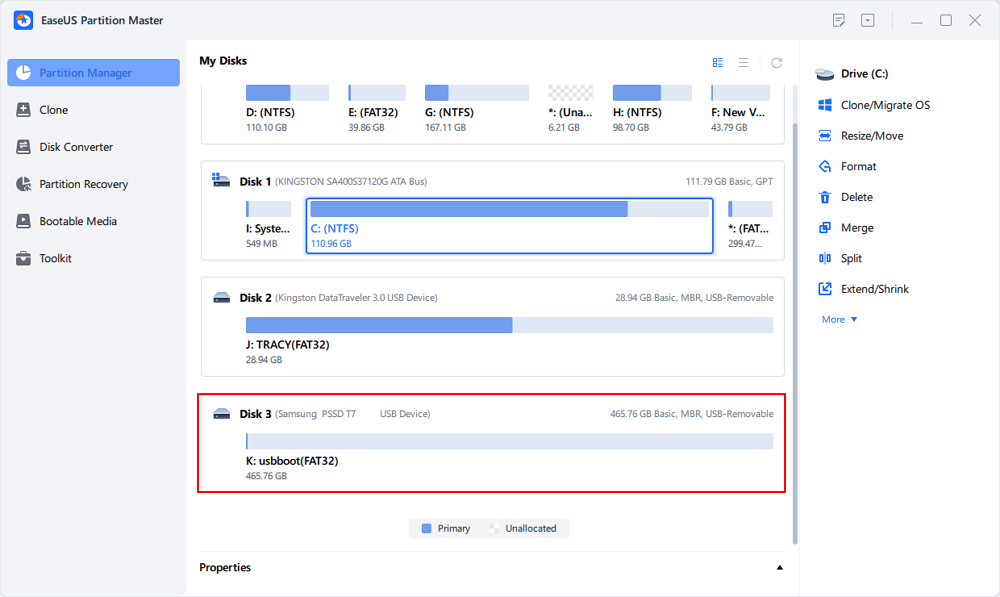Click the Toolkit briefcase icon

pos(23,258)
